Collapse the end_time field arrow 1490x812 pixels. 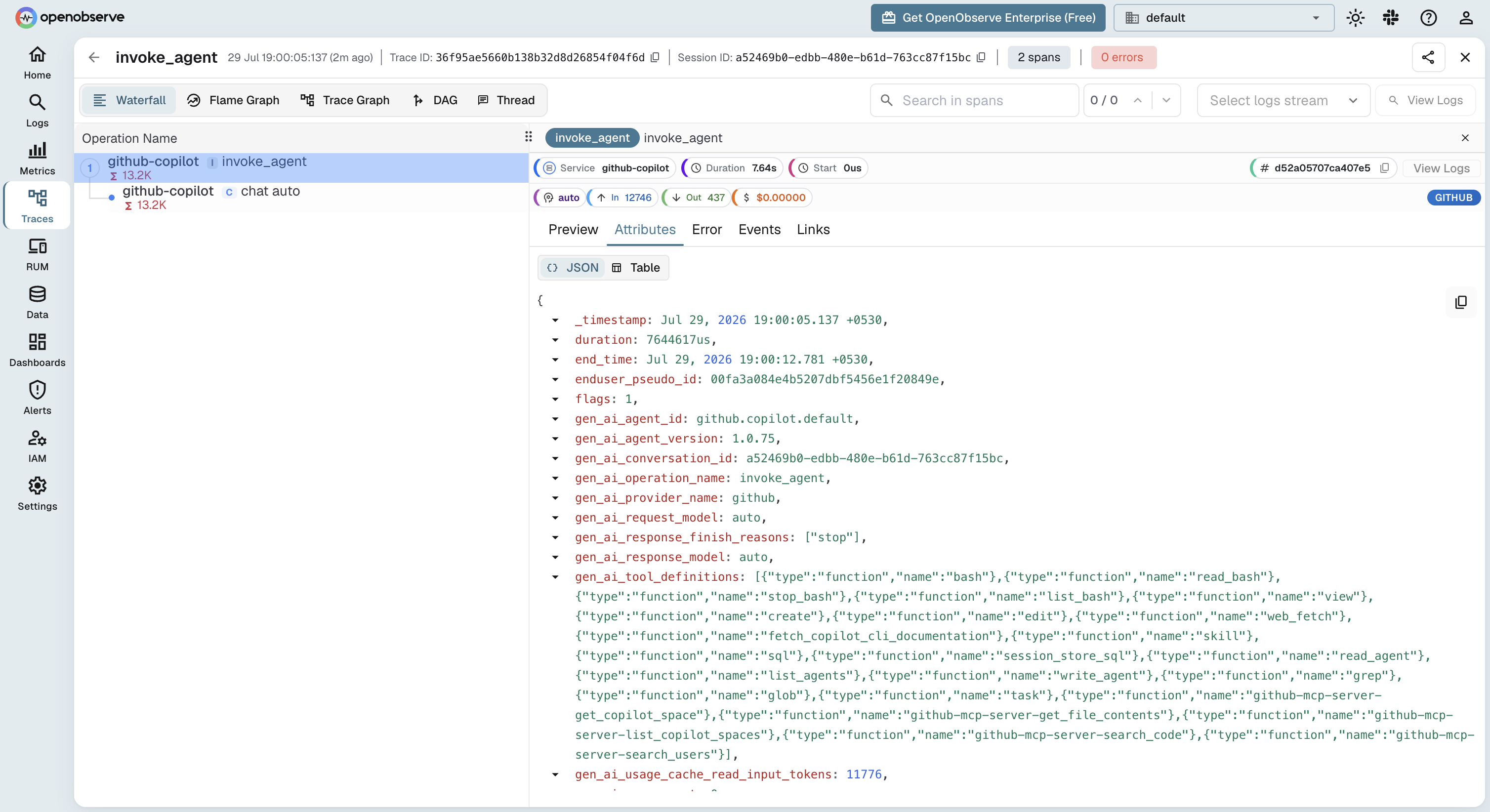(555, 359)
